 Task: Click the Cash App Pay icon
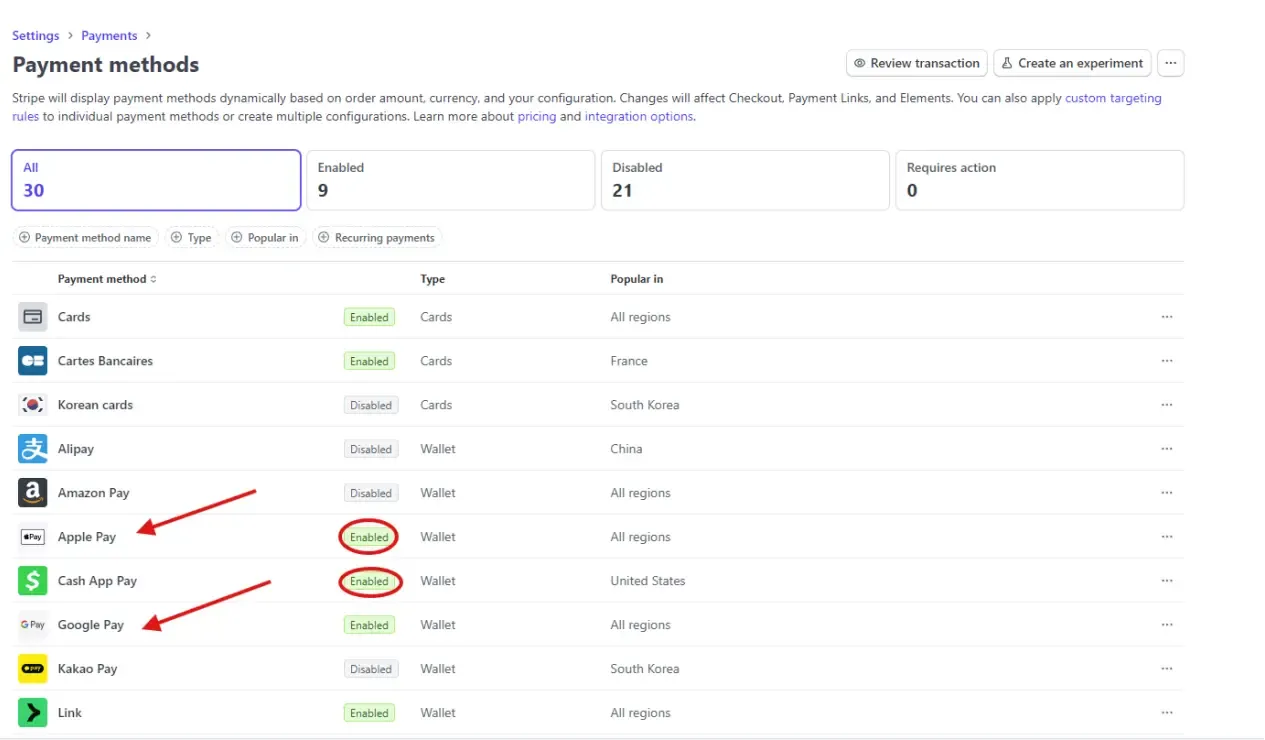pyautogui.click(x=33, y=580)
